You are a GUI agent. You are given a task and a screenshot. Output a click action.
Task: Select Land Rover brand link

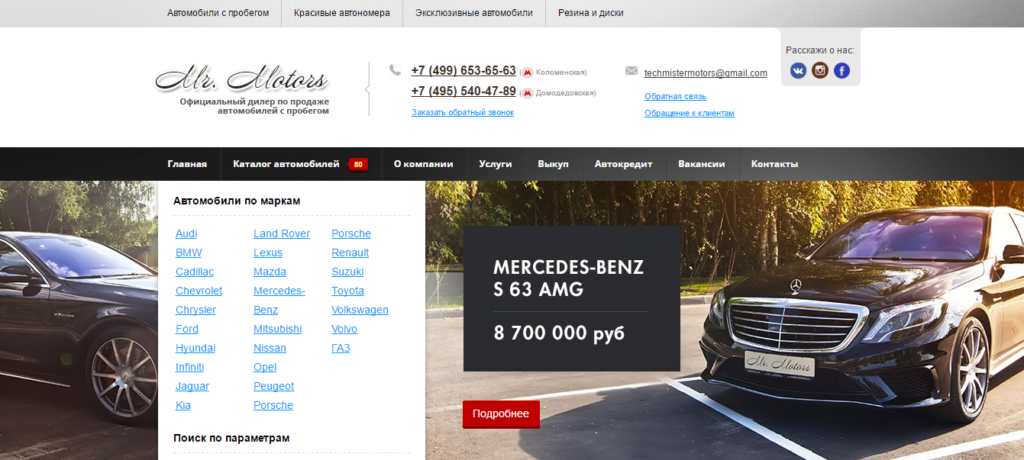(281, 234)
